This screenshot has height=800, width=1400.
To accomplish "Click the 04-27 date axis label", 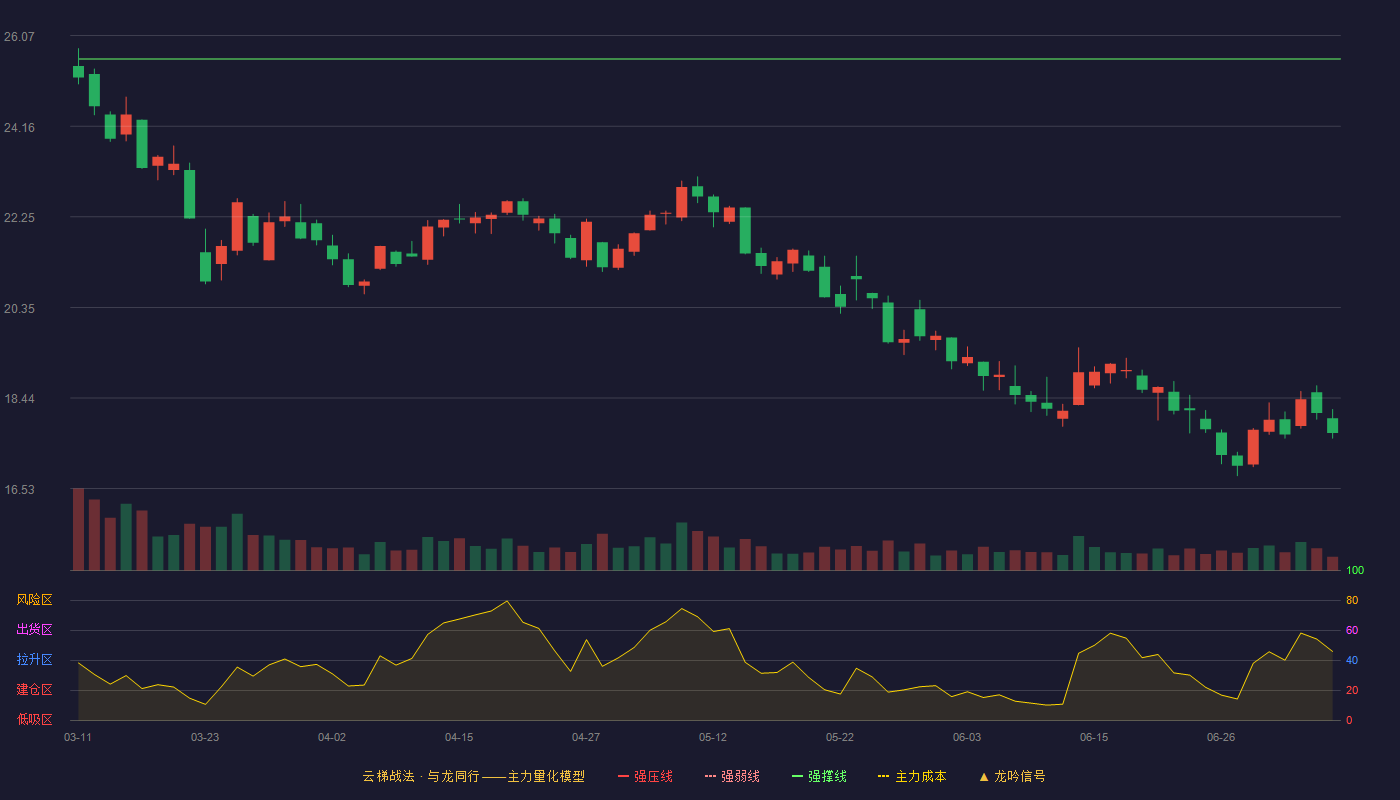I will tap(586, 737).
